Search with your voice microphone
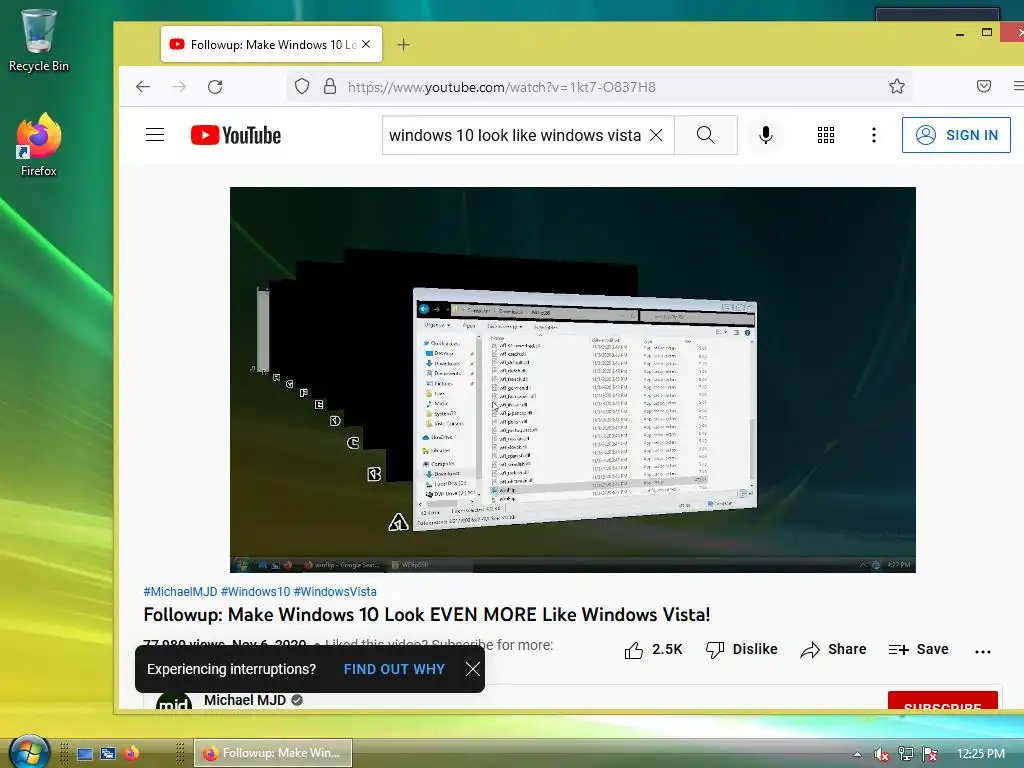Image resolution: width=1024 pixels, height=768 pixels. tap(766, 135)
